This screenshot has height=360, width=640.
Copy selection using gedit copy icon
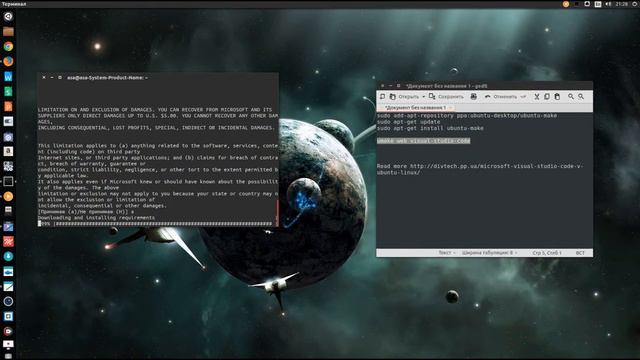547,97
